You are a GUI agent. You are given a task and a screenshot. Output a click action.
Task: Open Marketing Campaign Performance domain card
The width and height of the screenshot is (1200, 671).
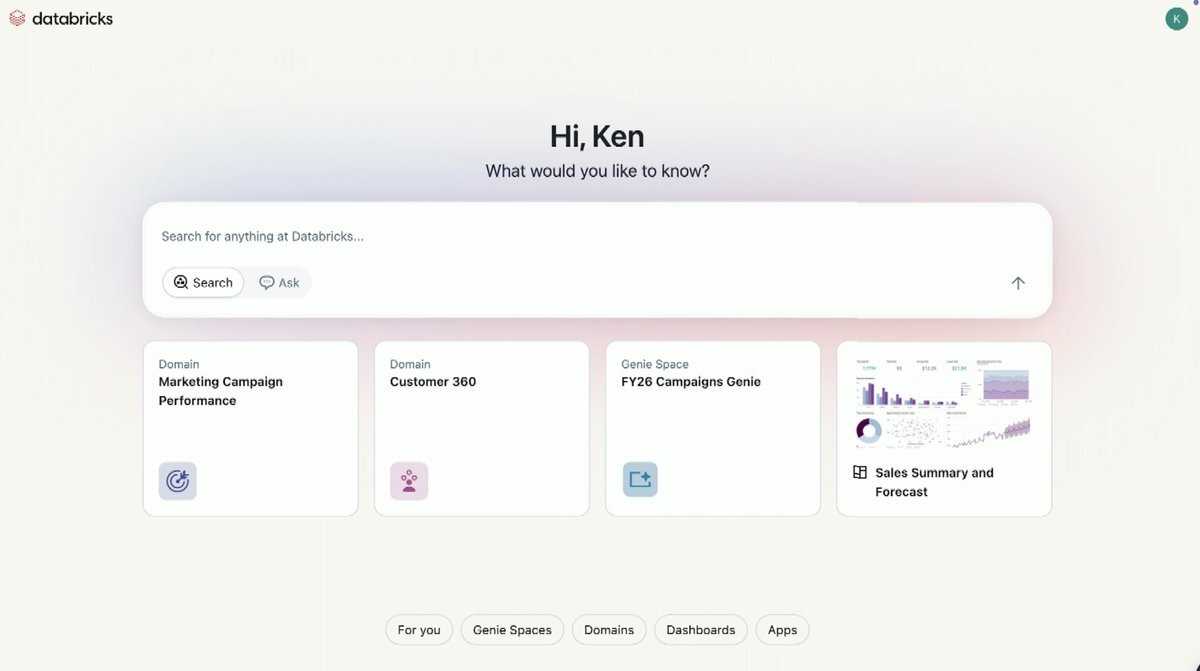coord(251,429)
